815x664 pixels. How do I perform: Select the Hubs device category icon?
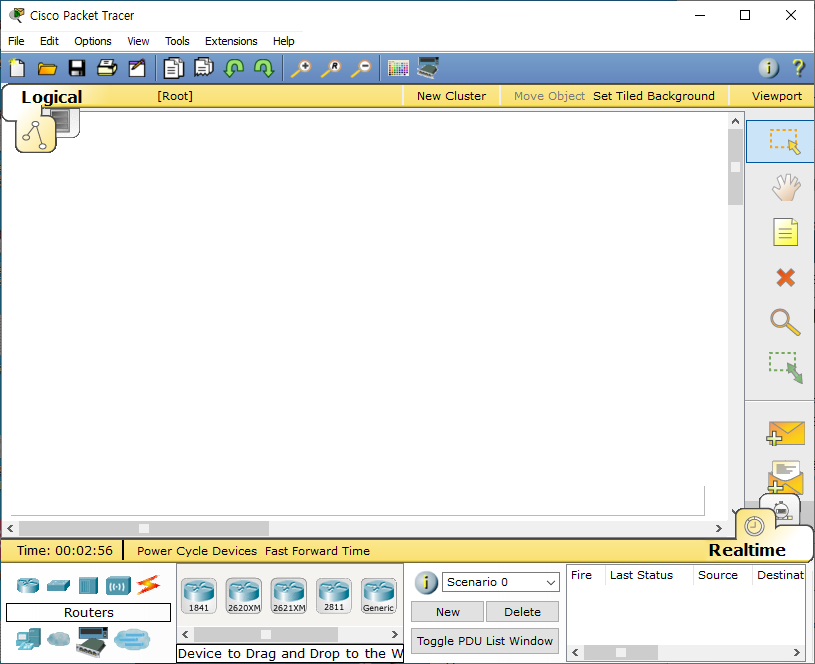(x=88, y=585)
